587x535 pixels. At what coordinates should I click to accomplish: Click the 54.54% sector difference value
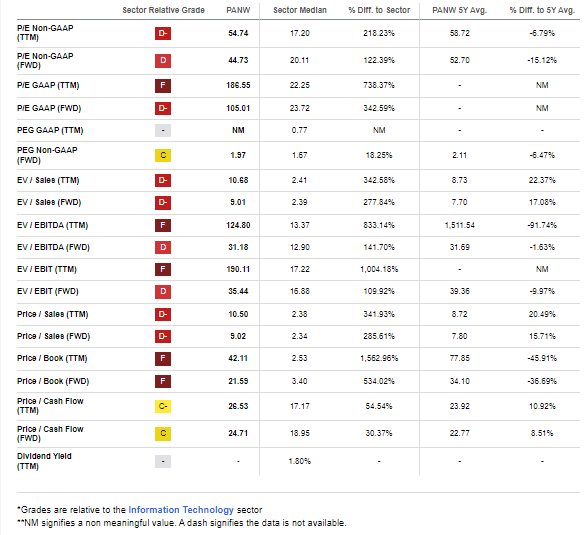point(379,406)
